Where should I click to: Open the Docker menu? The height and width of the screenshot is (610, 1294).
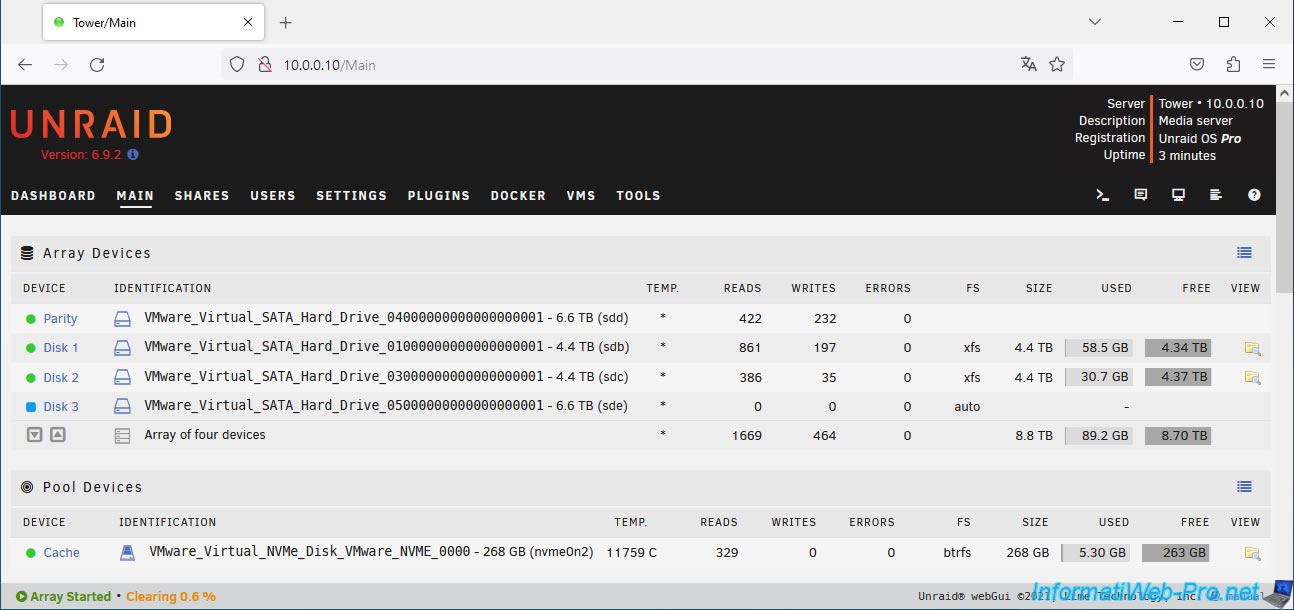518,196
